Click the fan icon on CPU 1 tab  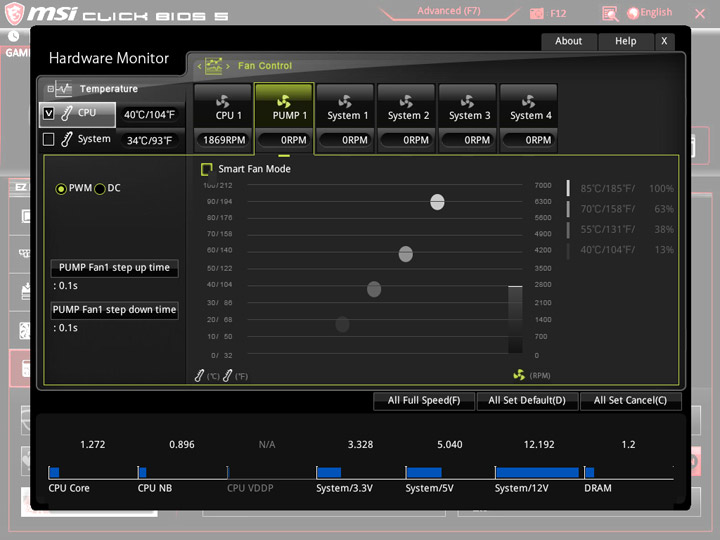click(223, 101)
